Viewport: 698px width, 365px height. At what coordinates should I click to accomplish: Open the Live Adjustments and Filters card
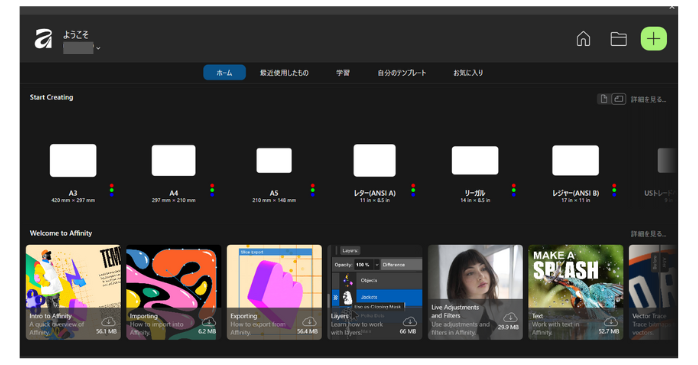(x=475, y=292)
